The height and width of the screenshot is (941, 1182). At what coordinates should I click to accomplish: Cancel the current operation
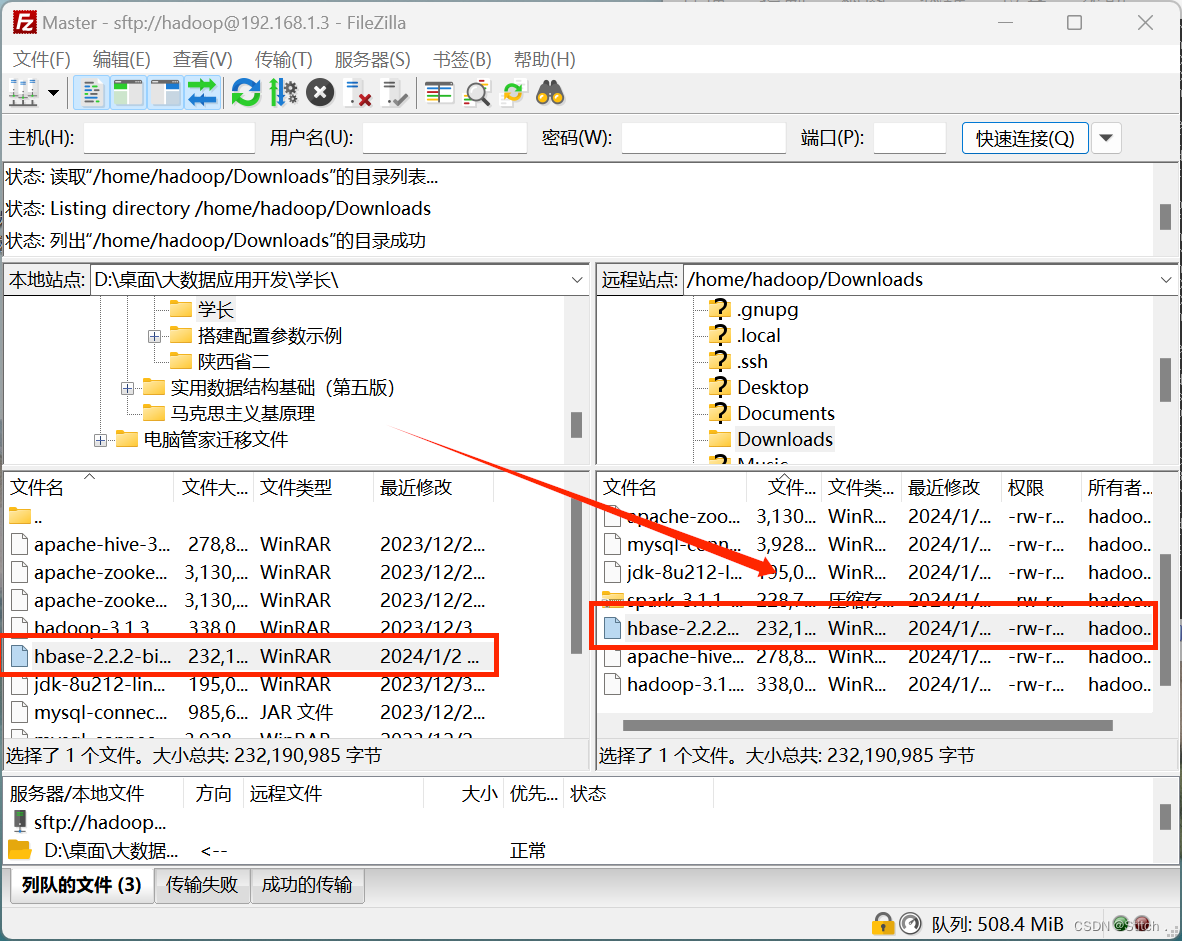coord(320,92)
